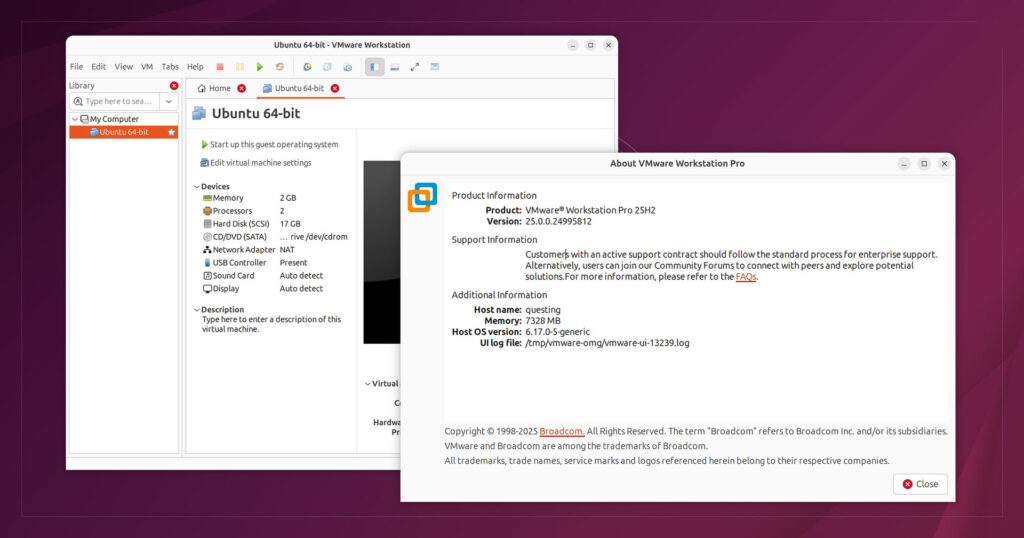Click the Network Adapter device icon
The image size is (1024, 538).
[x=207, y=250]
